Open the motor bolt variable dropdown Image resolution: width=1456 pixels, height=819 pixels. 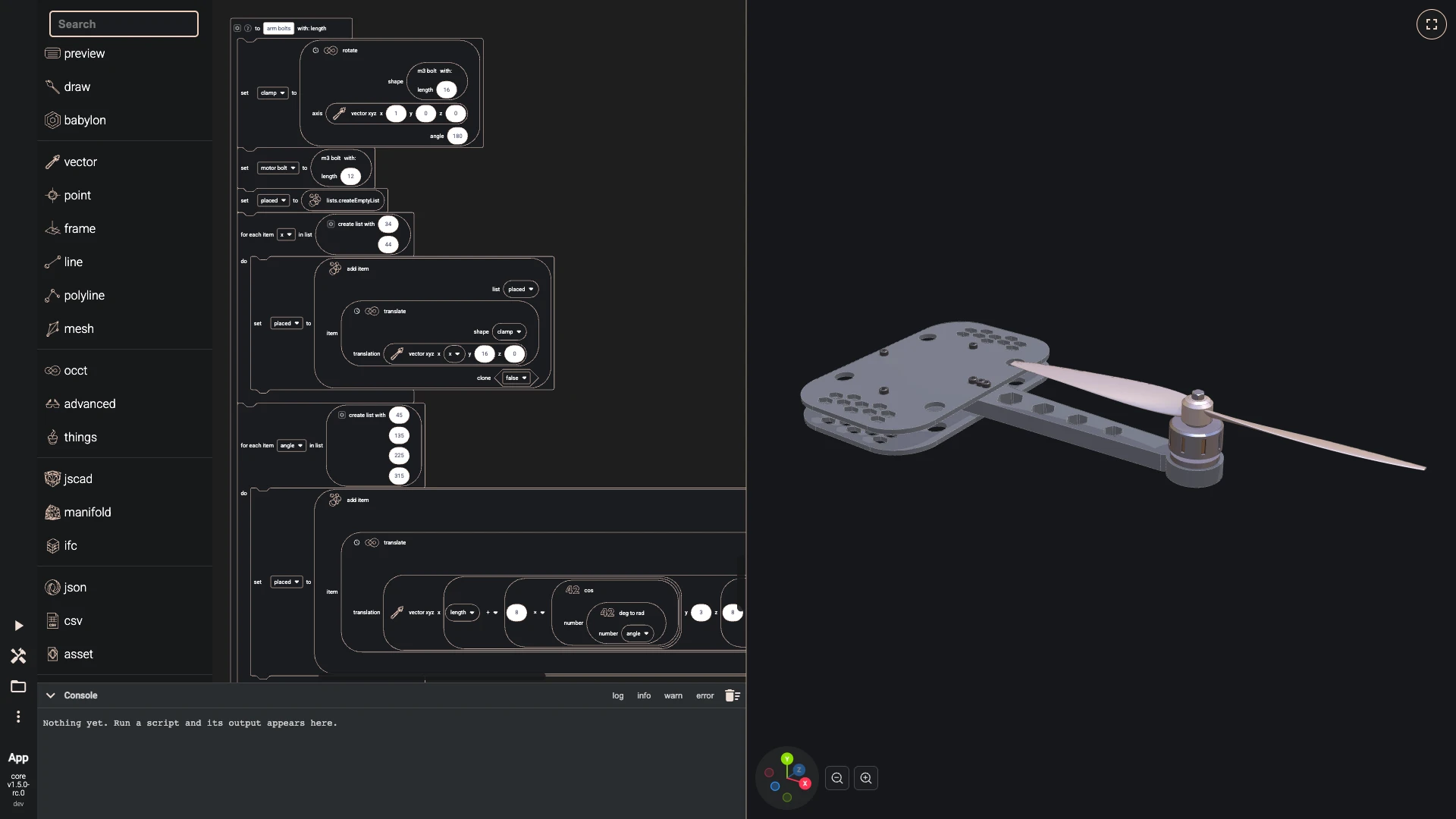[278, 168]
